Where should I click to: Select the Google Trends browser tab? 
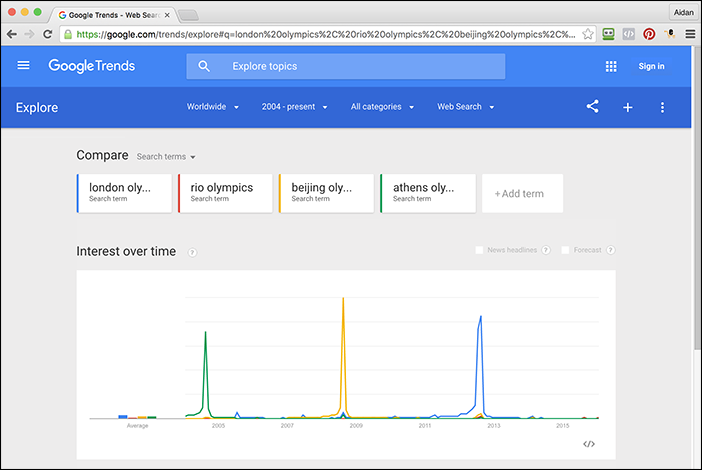tap(114, 15)
